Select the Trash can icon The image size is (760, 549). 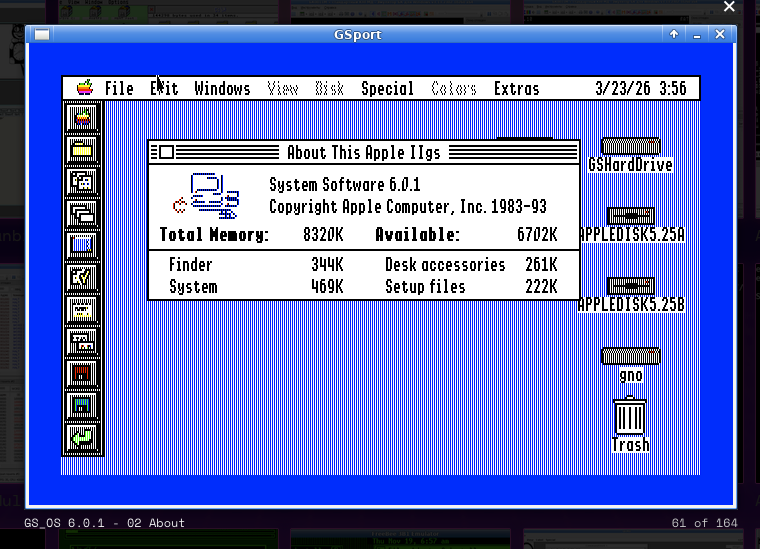click(x=630, y=415)
